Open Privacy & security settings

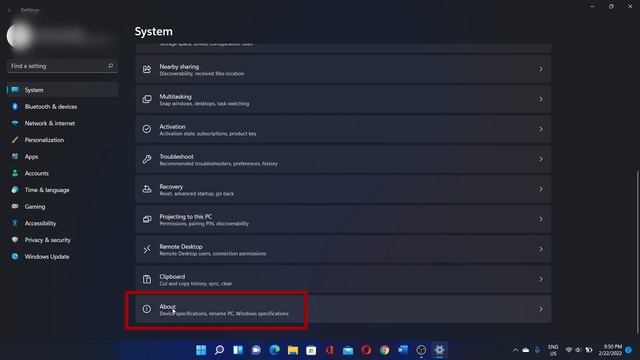pyautogui.click(x=62, y=240)
